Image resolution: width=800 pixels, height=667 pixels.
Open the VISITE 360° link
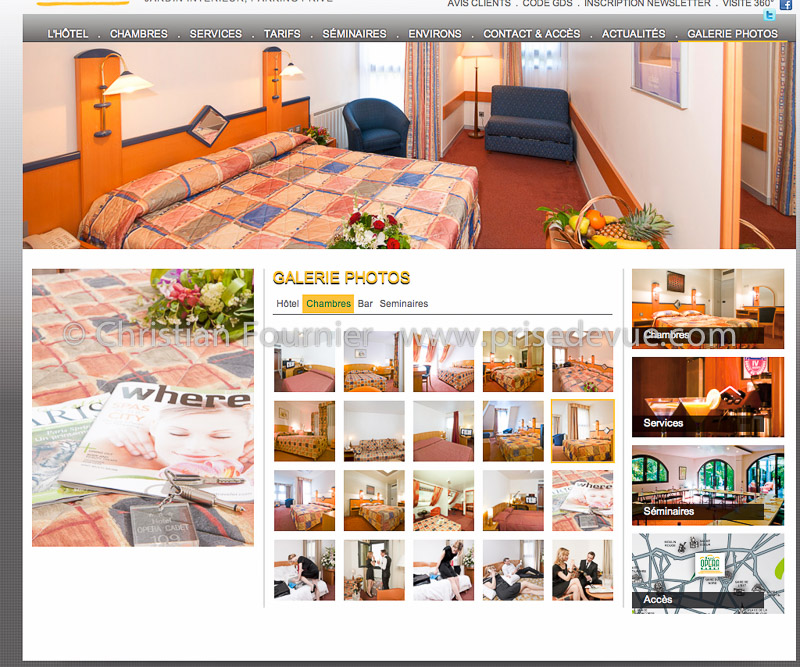748,4
